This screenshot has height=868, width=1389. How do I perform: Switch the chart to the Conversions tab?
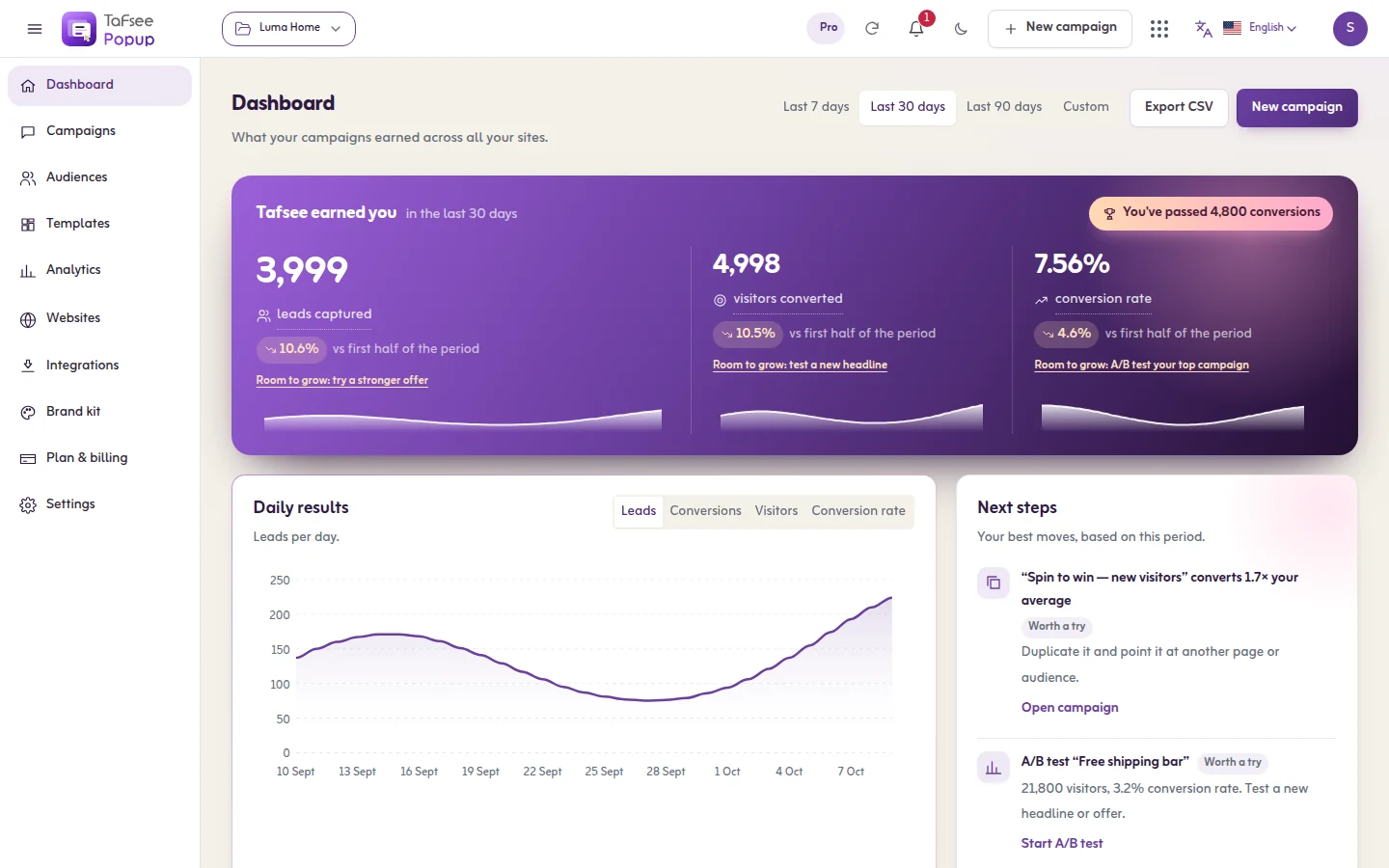[x=706, y=511]
